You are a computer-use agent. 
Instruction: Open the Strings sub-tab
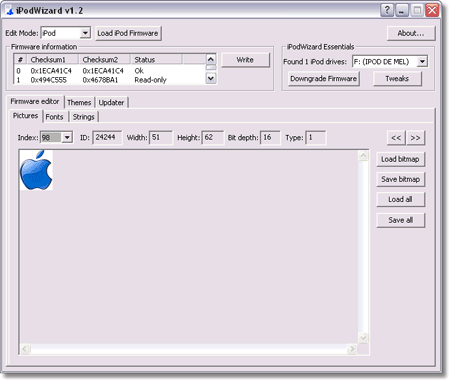coord(83,117)
